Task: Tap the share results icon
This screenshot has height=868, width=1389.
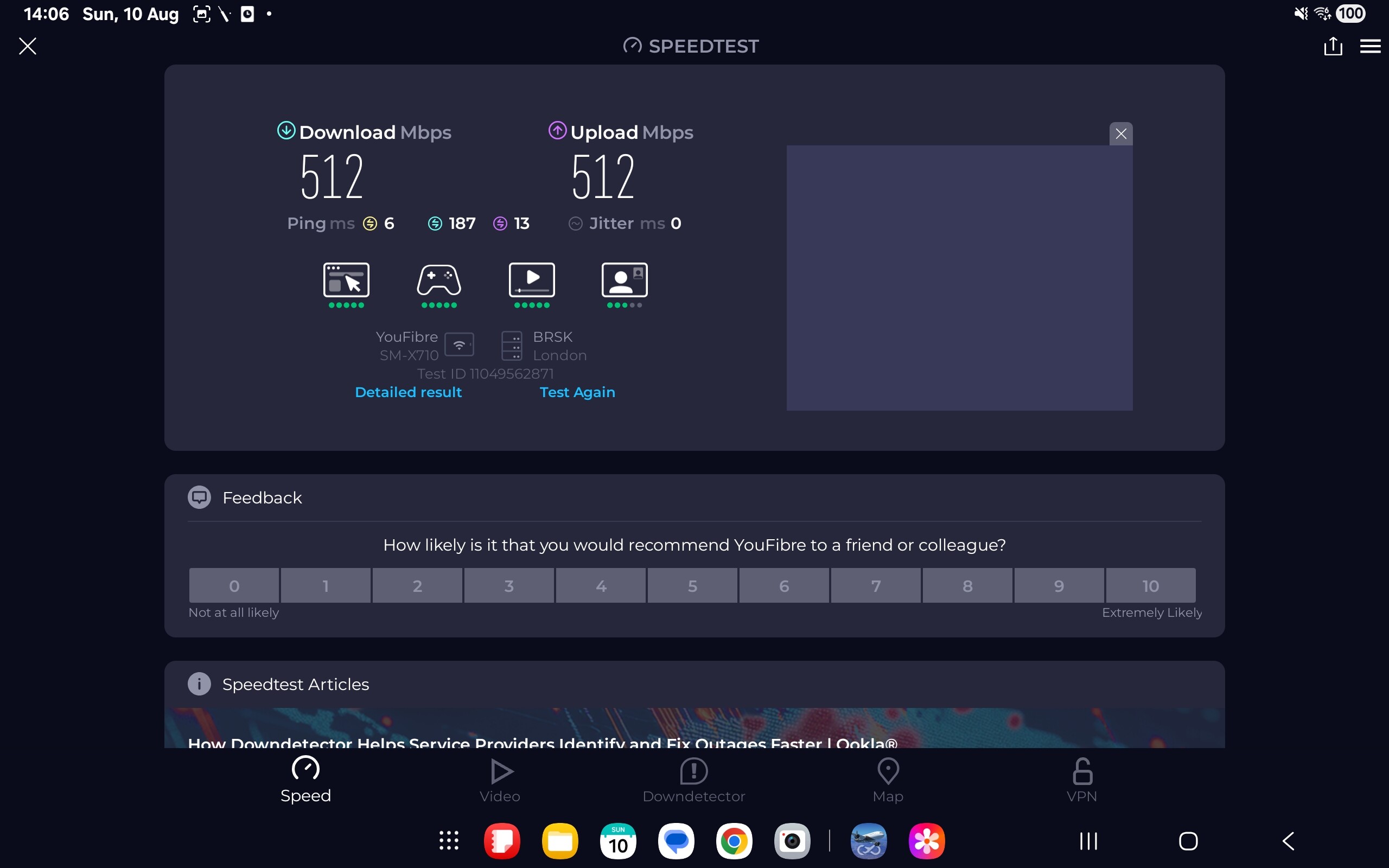Action: coord(1332,46)
